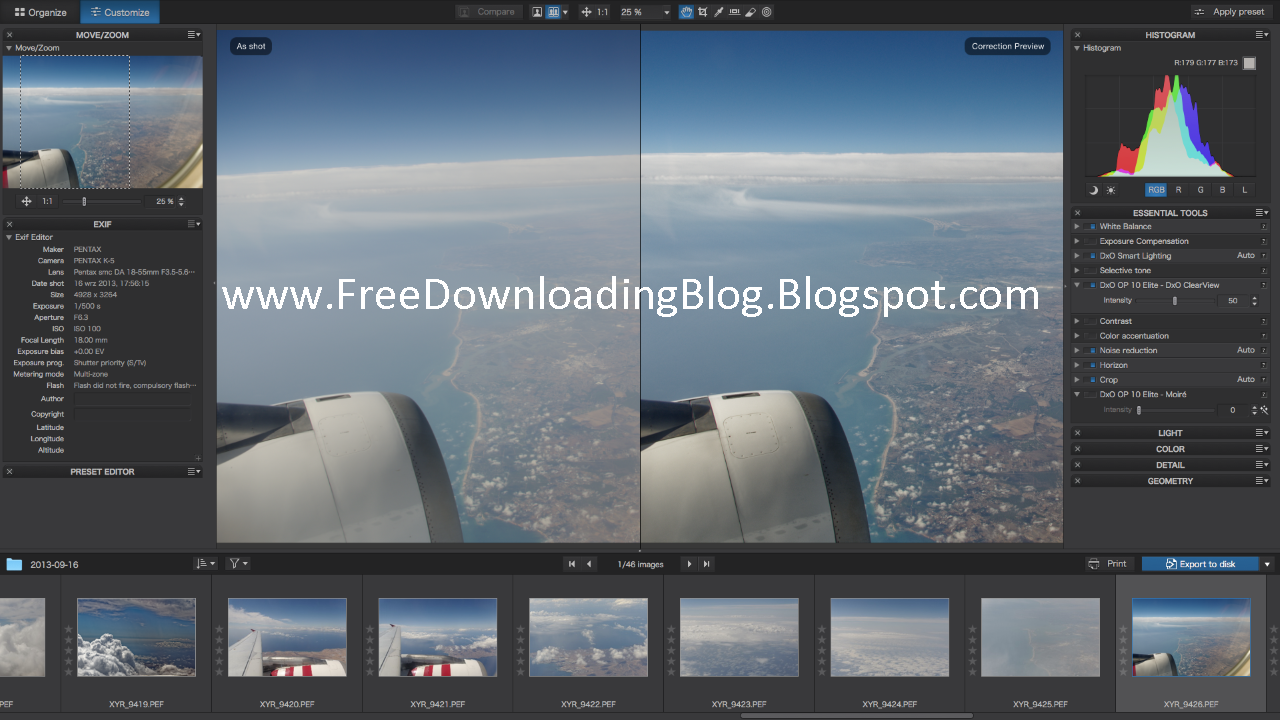Go to first image in filmstrip
Image resolution: width=1280 pixels, height=720 pixels.
[572, 564]
